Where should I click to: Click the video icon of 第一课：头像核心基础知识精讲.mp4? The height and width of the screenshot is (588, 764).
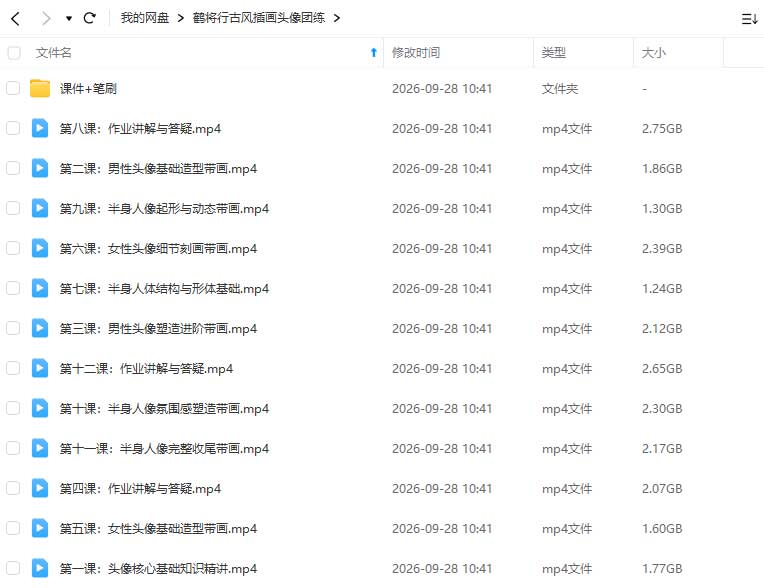point(40,568)
